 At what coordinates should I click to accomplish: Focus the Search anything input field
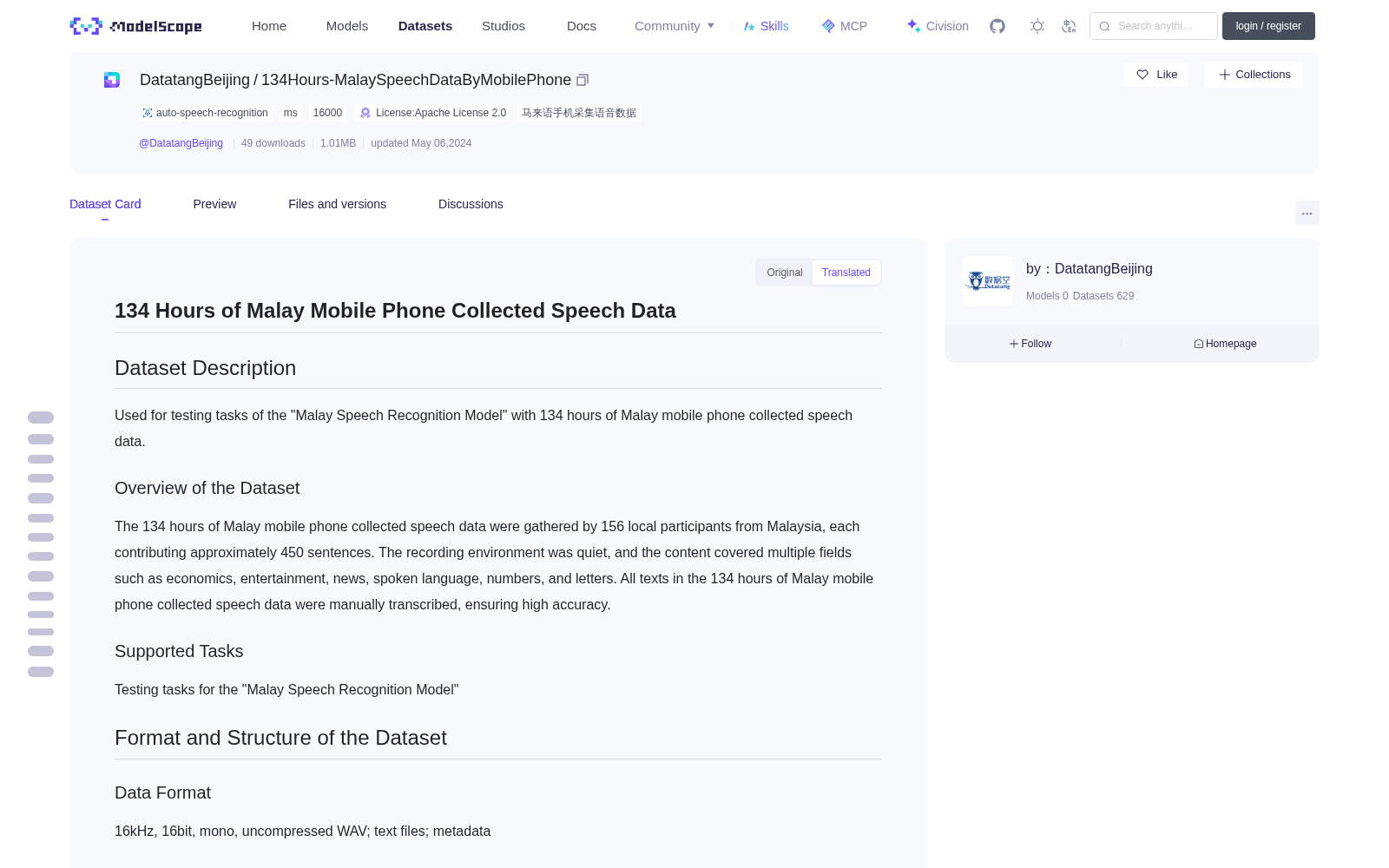(x=1154, y=26)
